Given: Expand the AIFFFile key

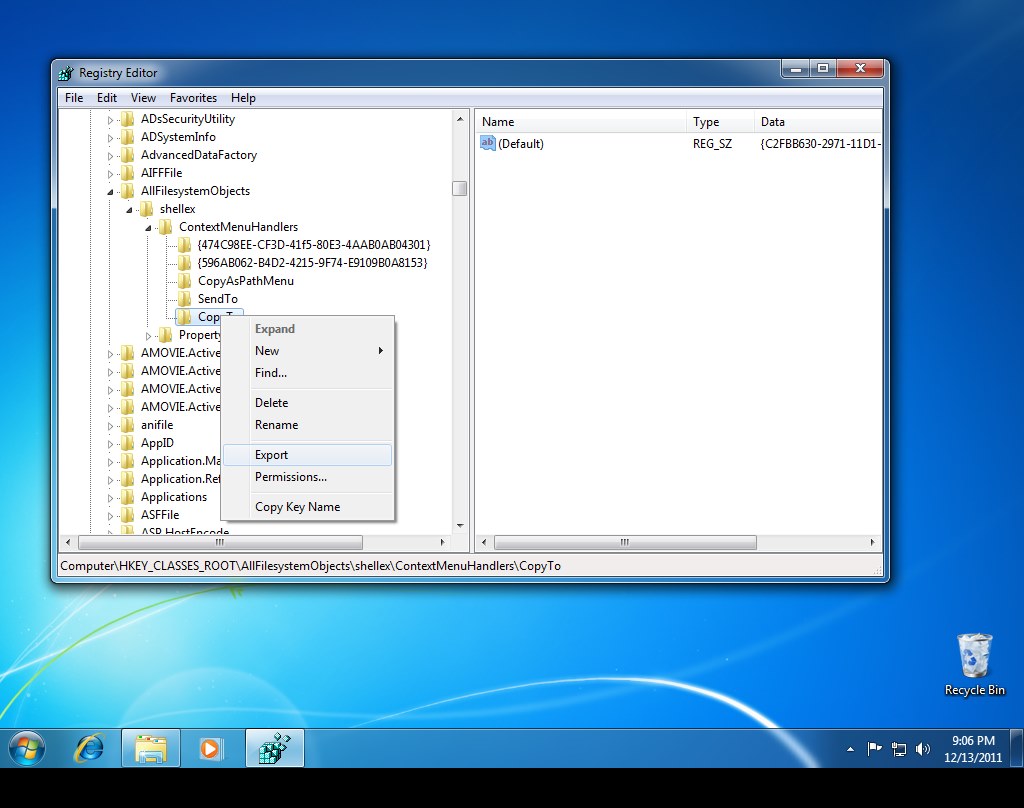Looking at the screenshot, I should click(x=110, y=174).
